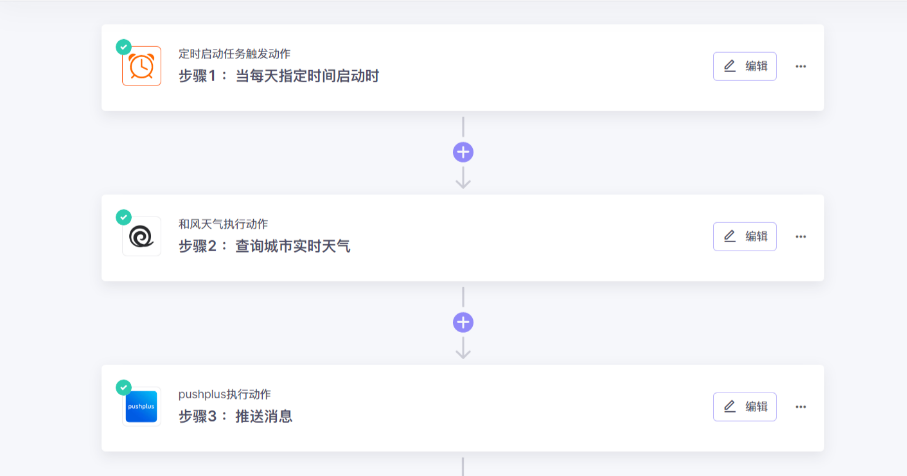Click the 定时启动任务触发动作 label
The width and height of the screenshot is (907, 476).
point(234,54)
